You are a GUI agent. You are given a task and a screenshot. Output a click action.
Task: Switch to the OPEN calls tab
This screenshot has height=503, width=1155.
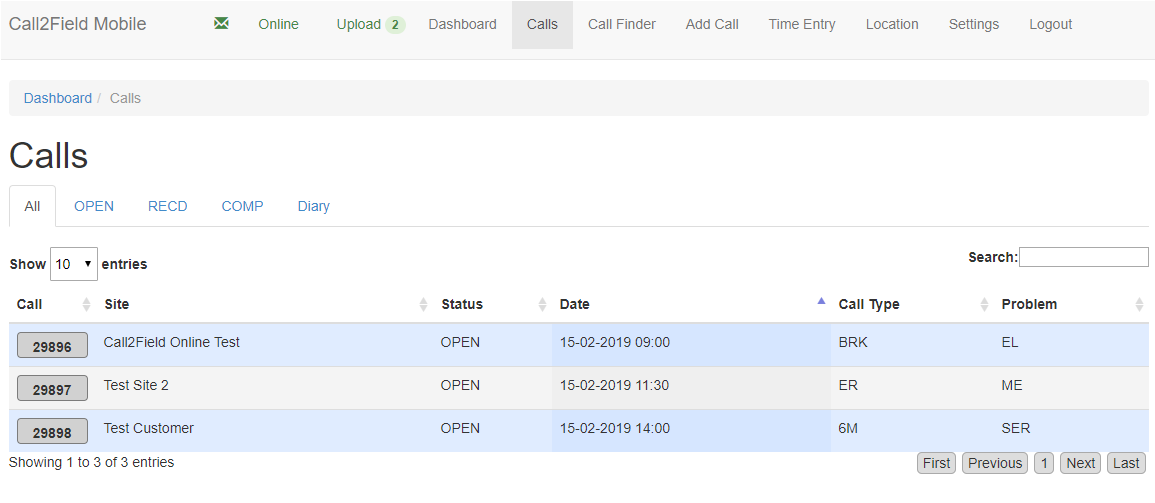coord(94,206)
